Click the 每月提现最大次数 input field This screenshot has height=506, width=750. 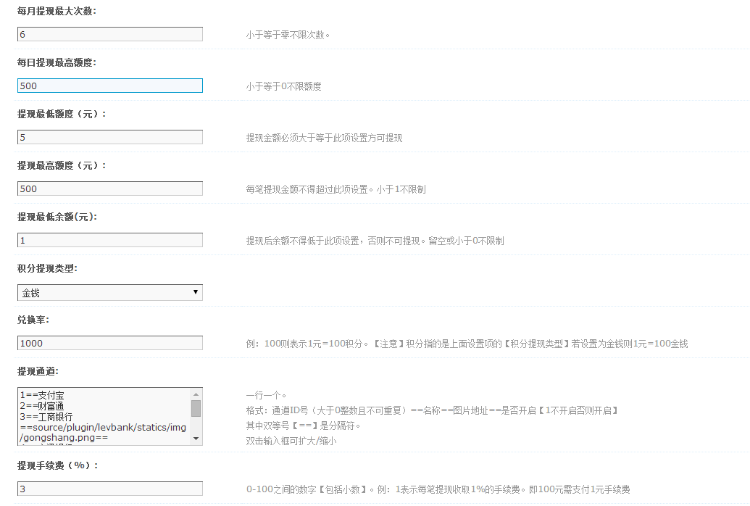(x=110, y=34)
